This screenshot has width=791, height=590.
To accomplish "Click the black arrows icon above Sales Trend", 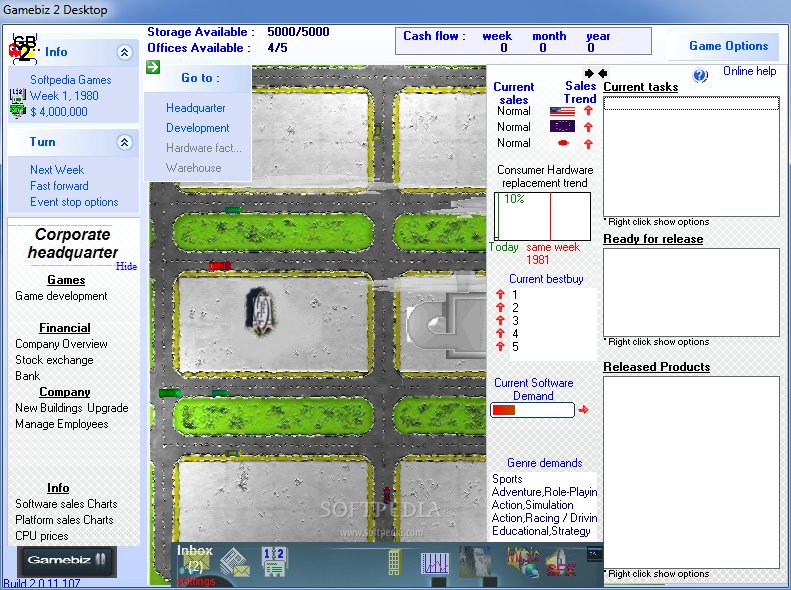I will tap(595, 73).
